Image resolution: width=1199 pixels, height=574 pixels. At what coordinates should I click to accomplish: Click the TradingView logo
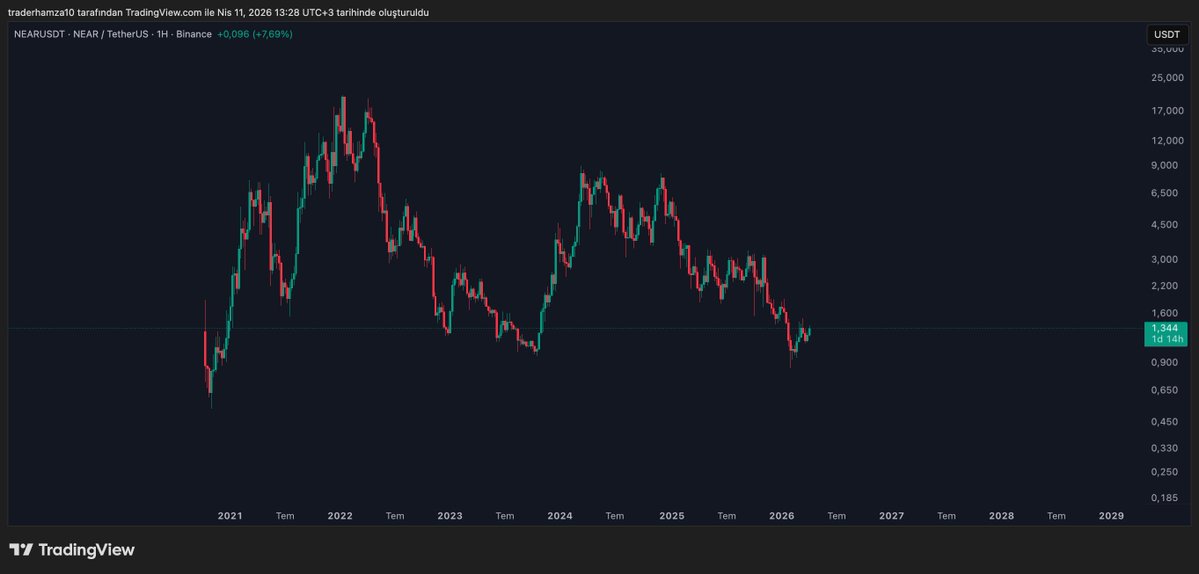(x=72, y=550)
